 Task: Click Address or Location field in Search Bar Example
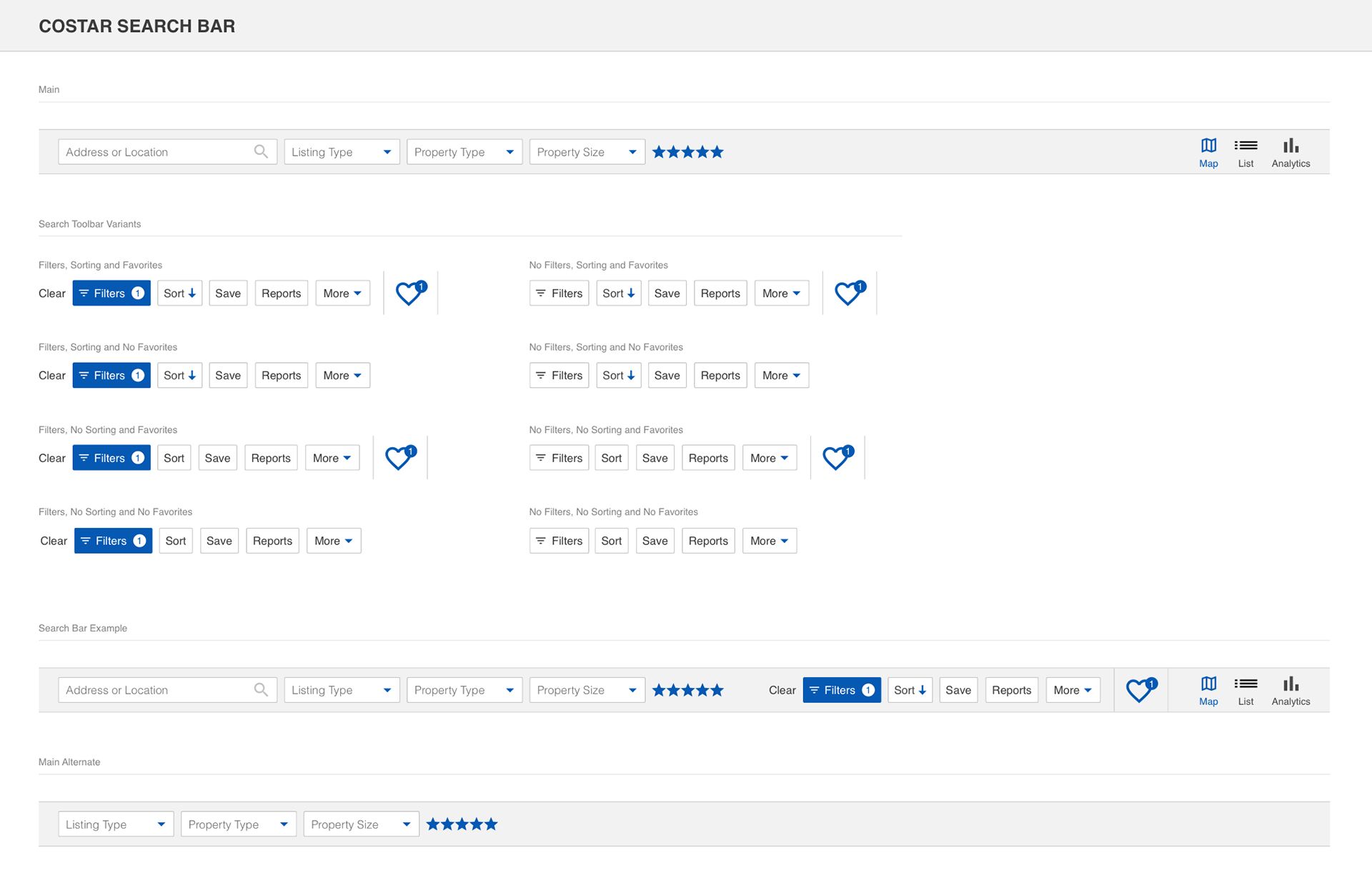click(167, 690)
